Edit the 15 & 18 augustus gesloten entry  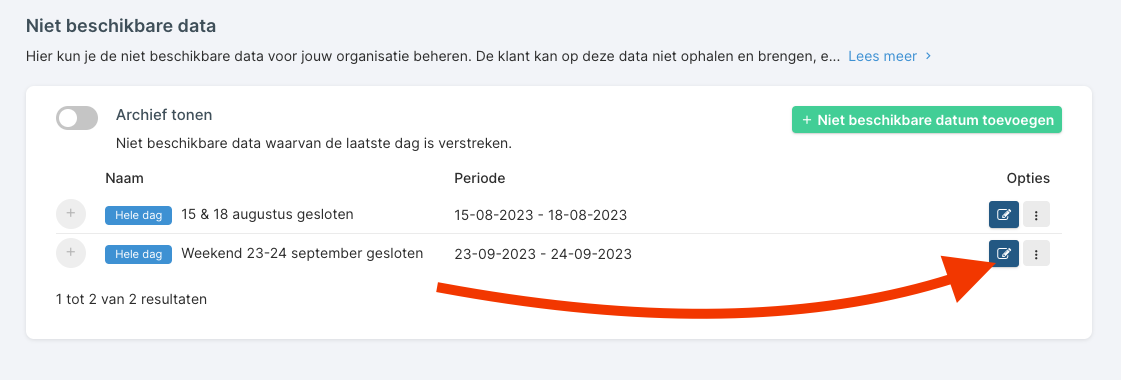(1004, 214)
